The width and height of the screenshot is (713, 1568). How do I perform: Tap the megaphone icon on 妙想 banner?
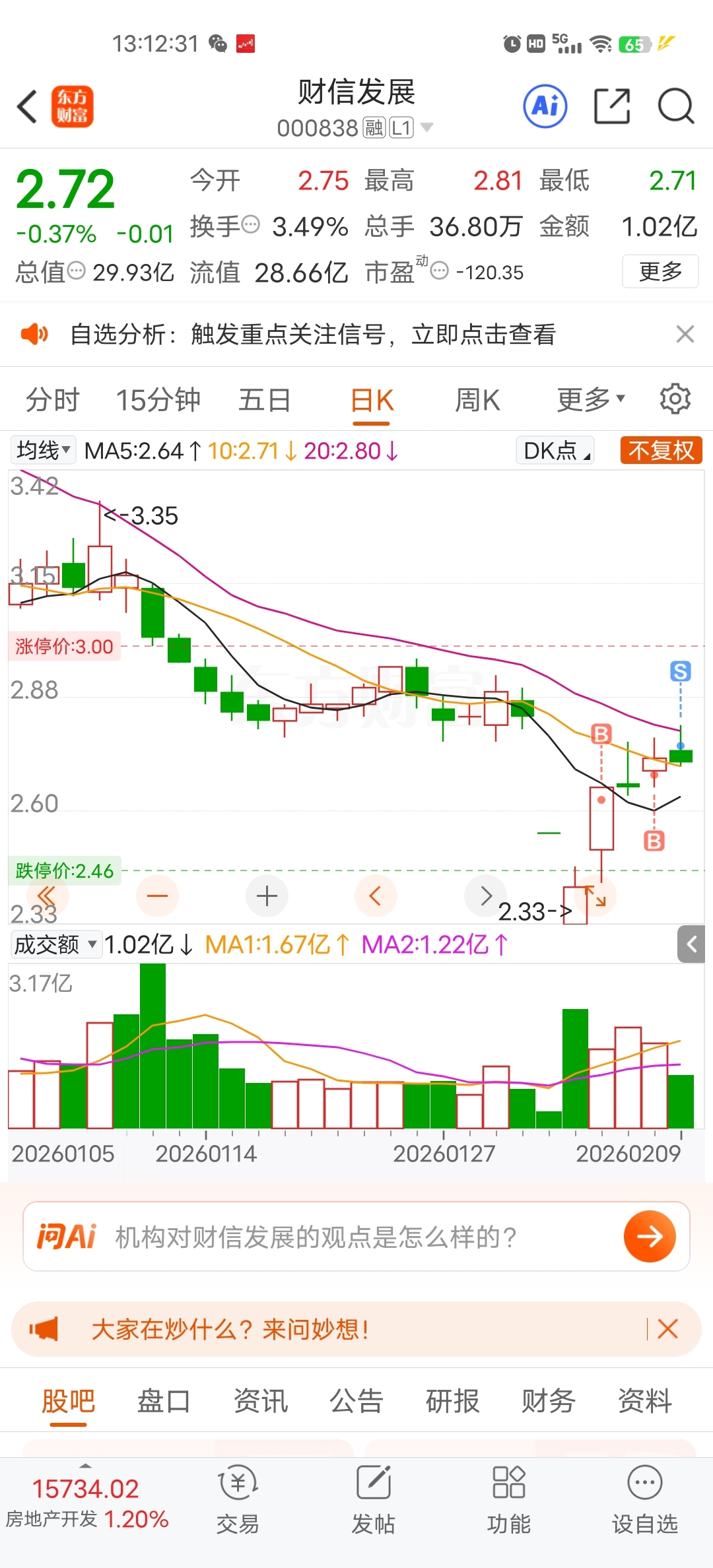pyautogui.click(x=44, y=1328)
